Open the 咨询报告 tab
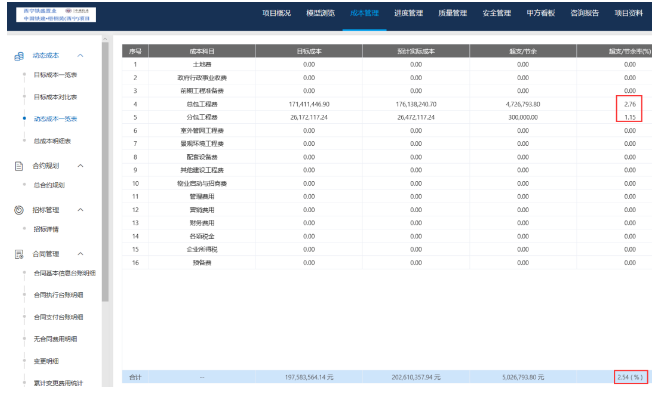 585,13
